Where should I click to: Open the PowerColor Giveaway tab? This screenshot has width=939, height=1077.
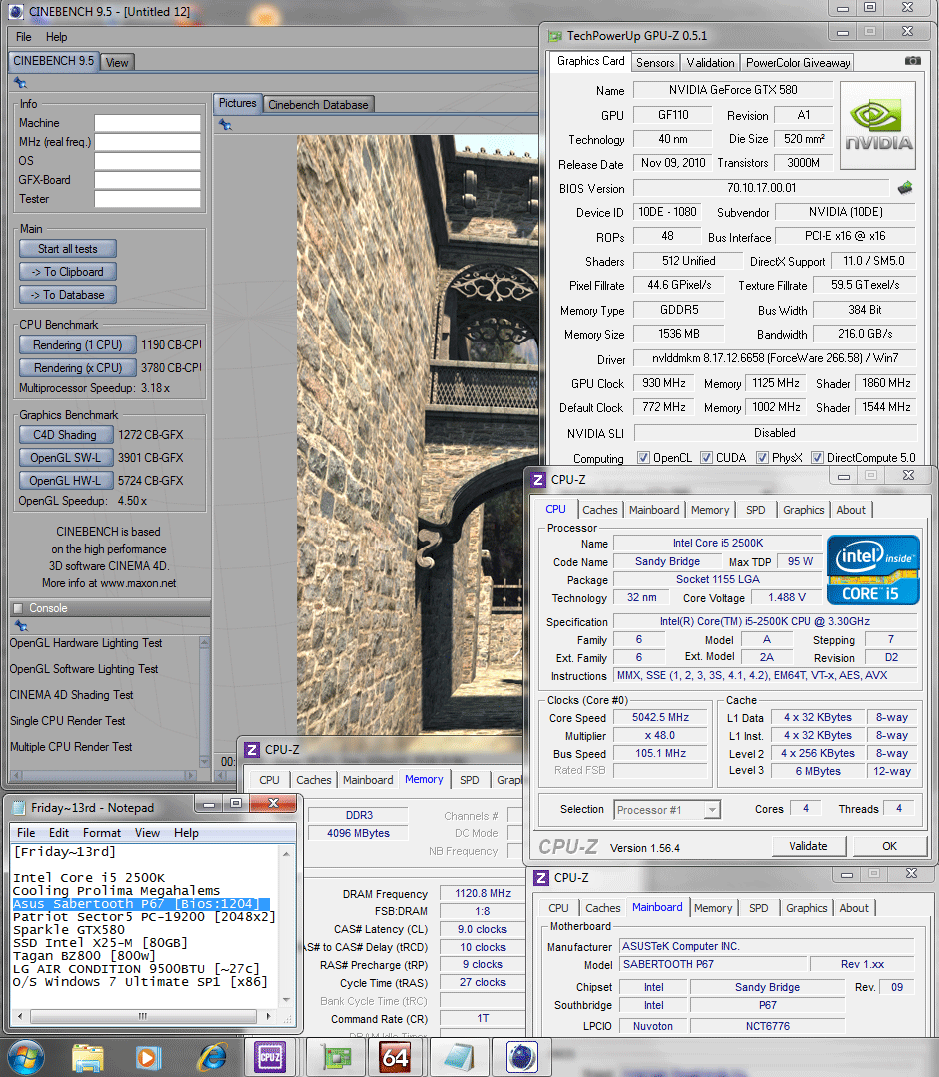[797, 63]
